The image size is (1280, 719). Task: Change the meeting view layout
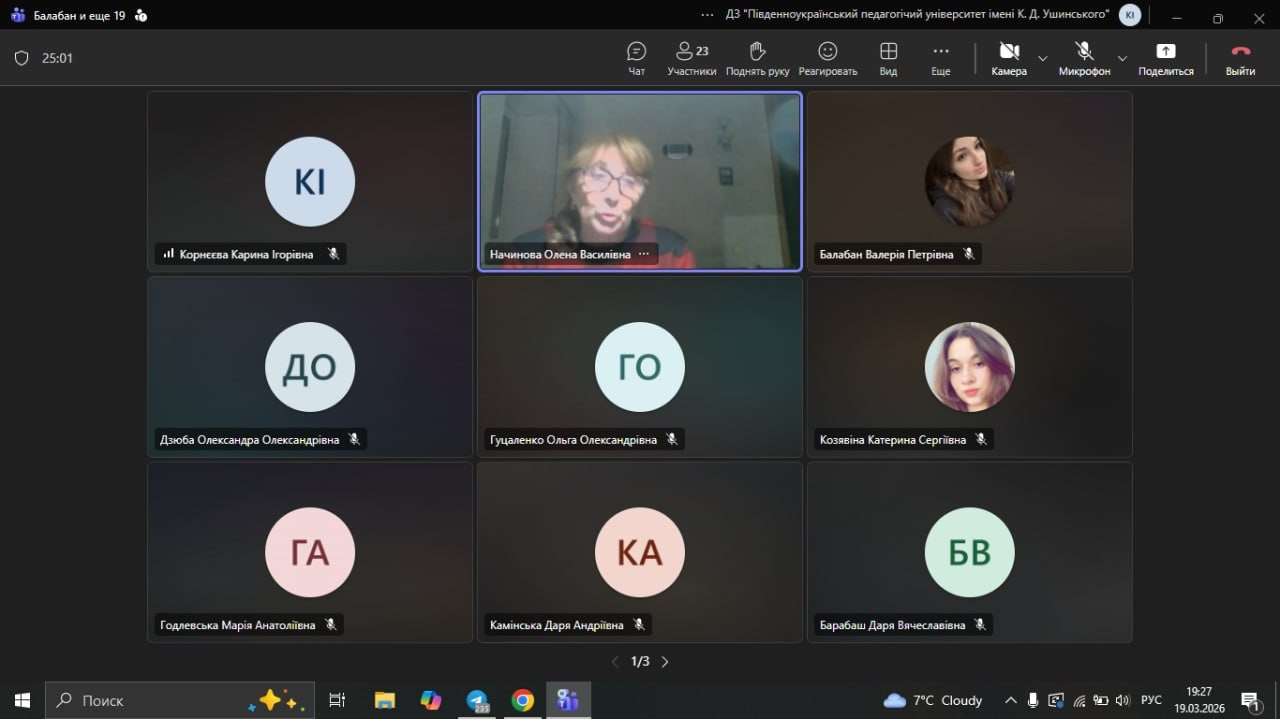(888, 58)
